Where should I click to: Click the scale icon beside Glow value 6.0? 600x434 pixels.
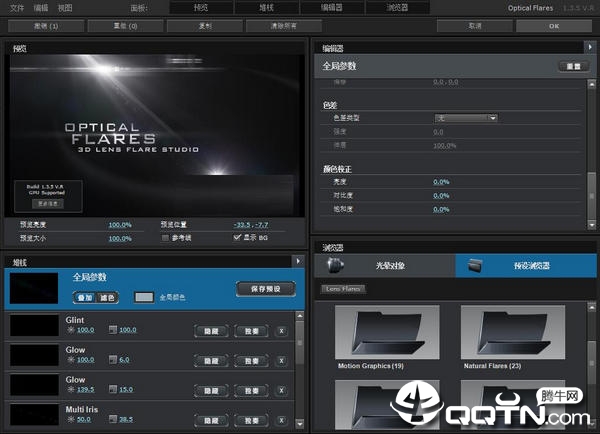click(112, 359)
